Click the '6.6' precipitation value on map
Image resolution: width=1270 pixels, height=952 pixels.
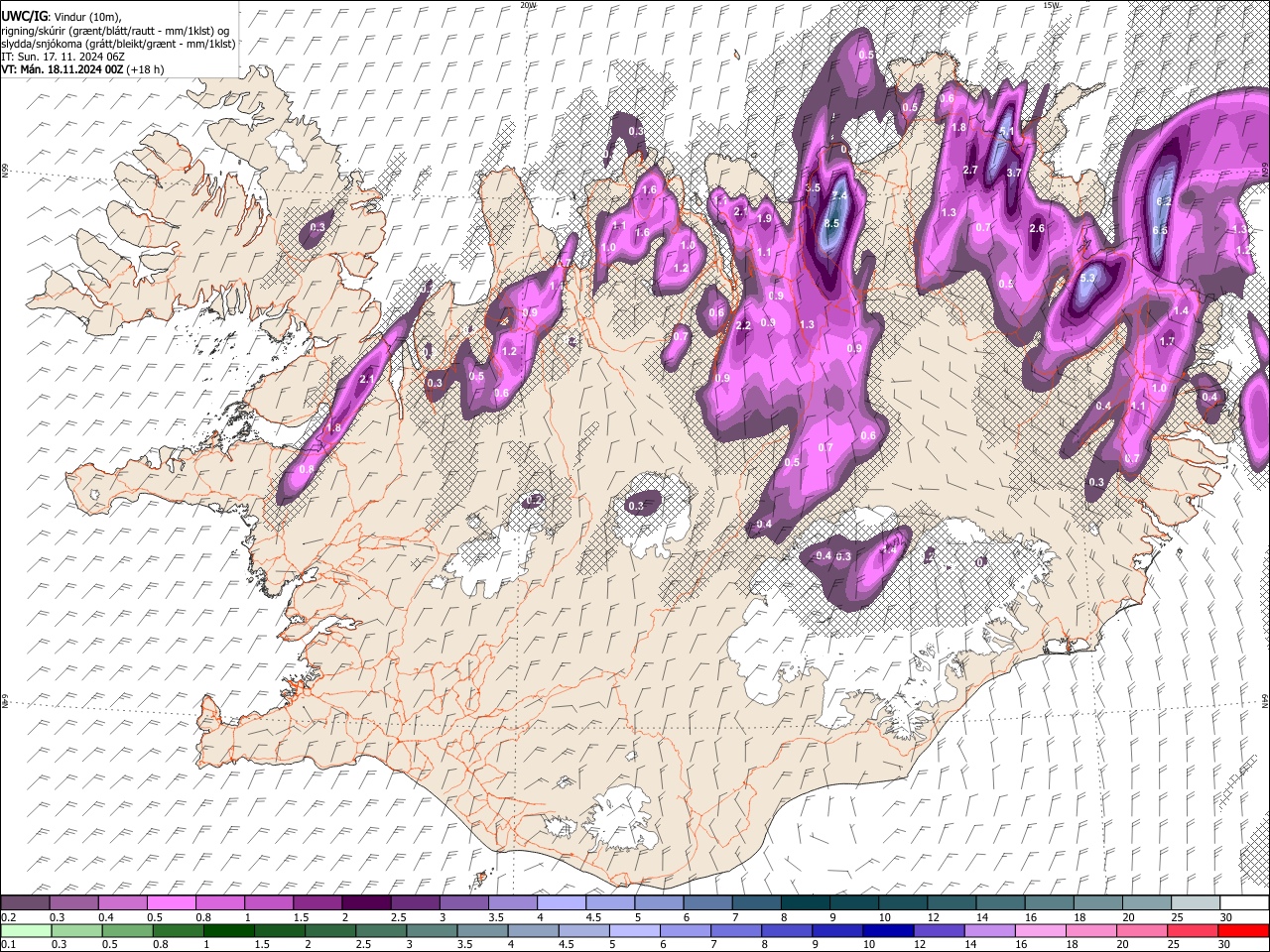click(x=1160, y=230)
